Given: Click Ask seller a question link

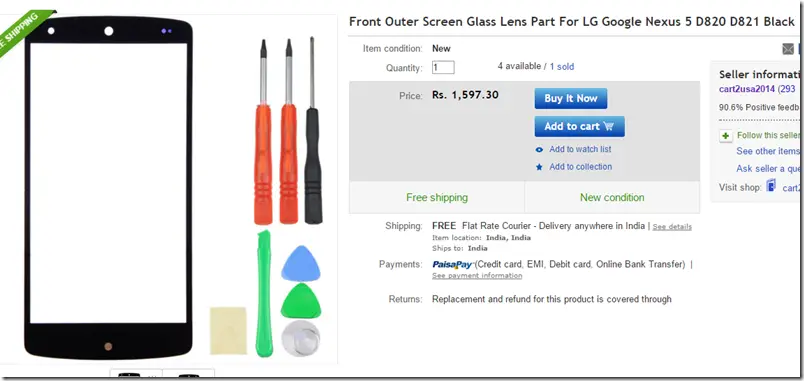Looking at the screenshot, I should pyautogui.click(x=768, y=169).
